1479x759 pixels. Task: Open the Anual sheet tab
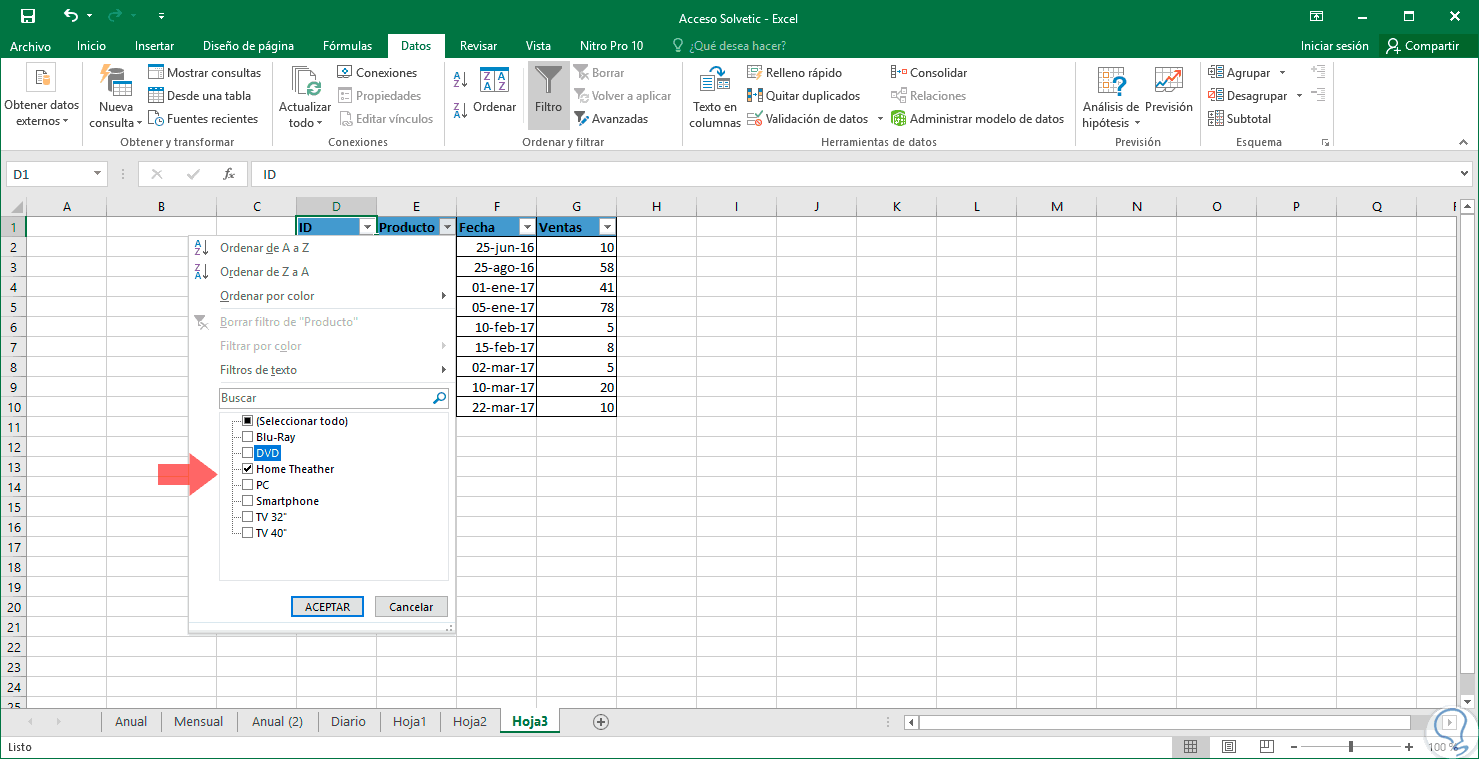coord(131,721)
